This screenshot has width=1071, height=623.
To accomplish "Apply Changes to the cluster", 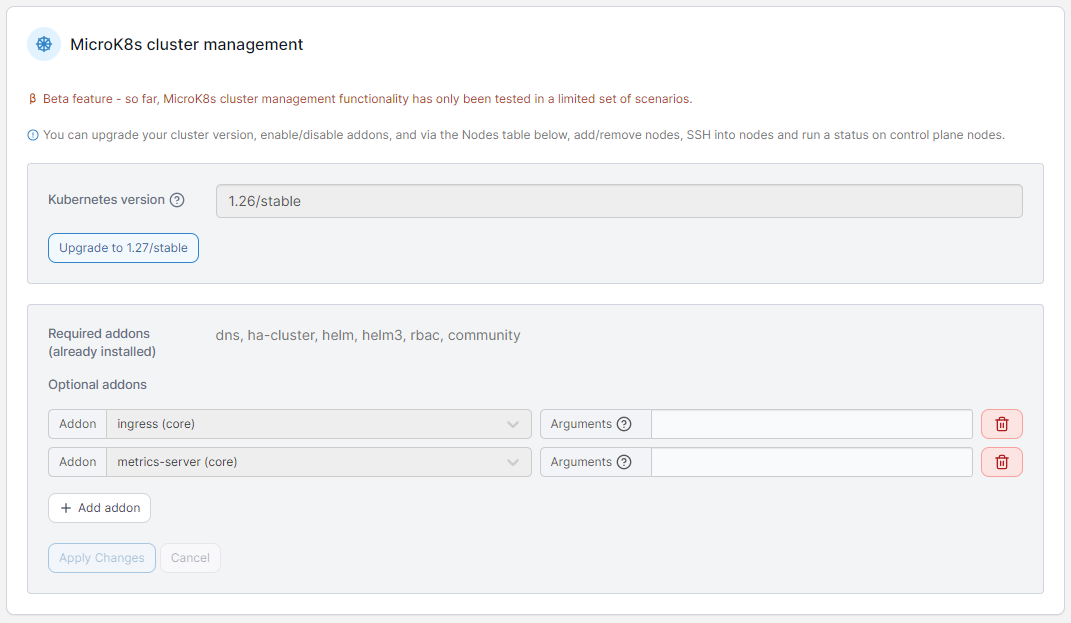I will (x=101, y=558).
